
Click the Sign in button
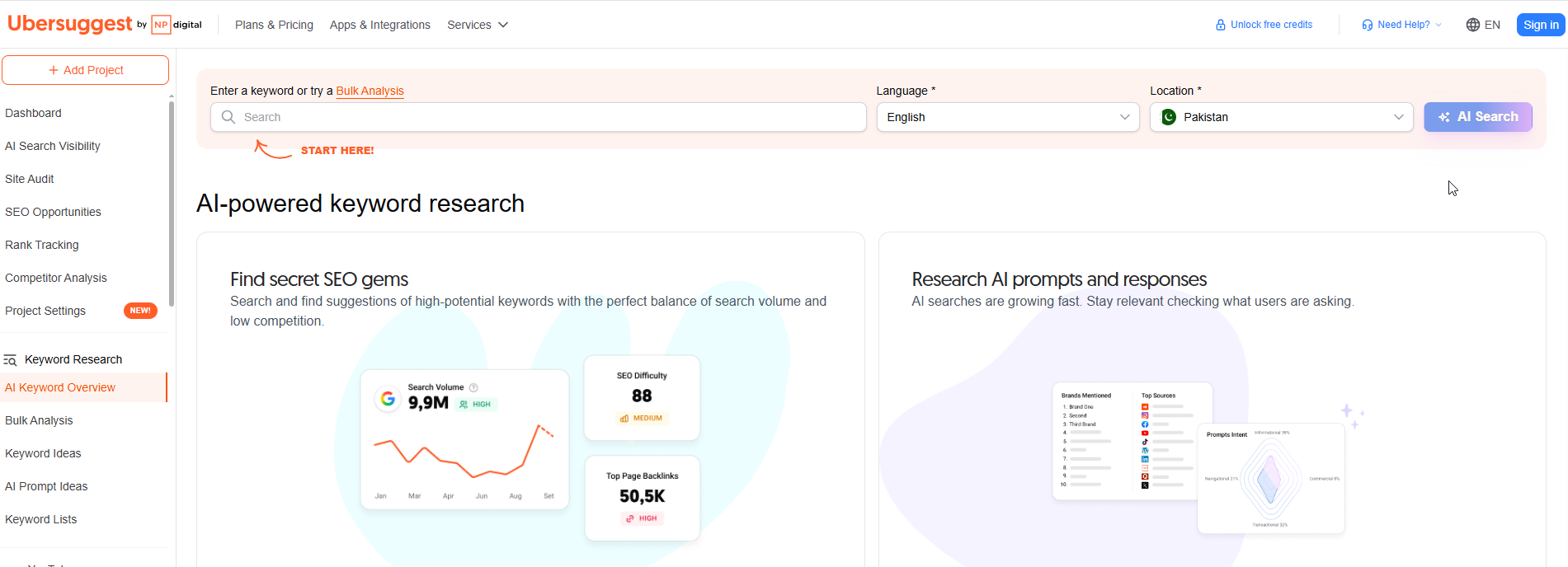tap(1541, 25)
